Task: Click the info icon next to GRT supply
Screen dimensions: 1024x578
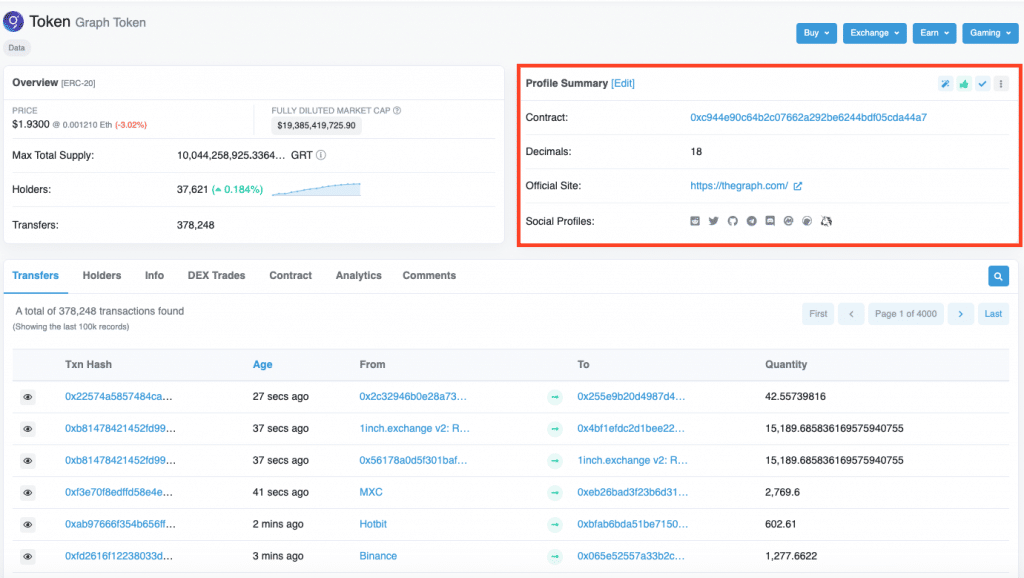Action: (x=321, y=156)
